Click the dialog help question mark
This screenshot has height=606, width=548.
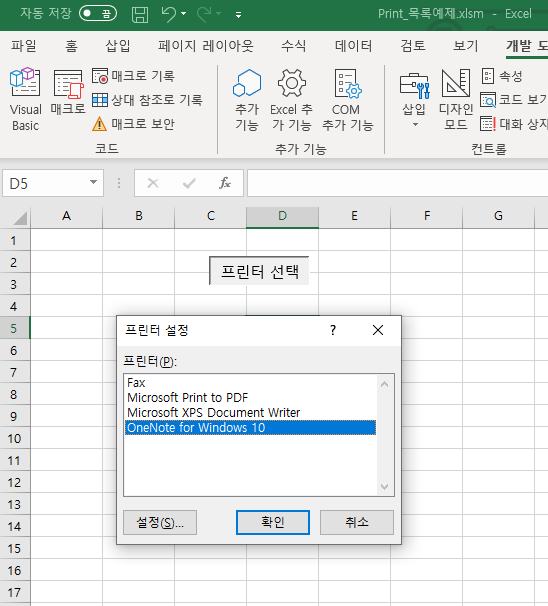click(x=333, y=330)
